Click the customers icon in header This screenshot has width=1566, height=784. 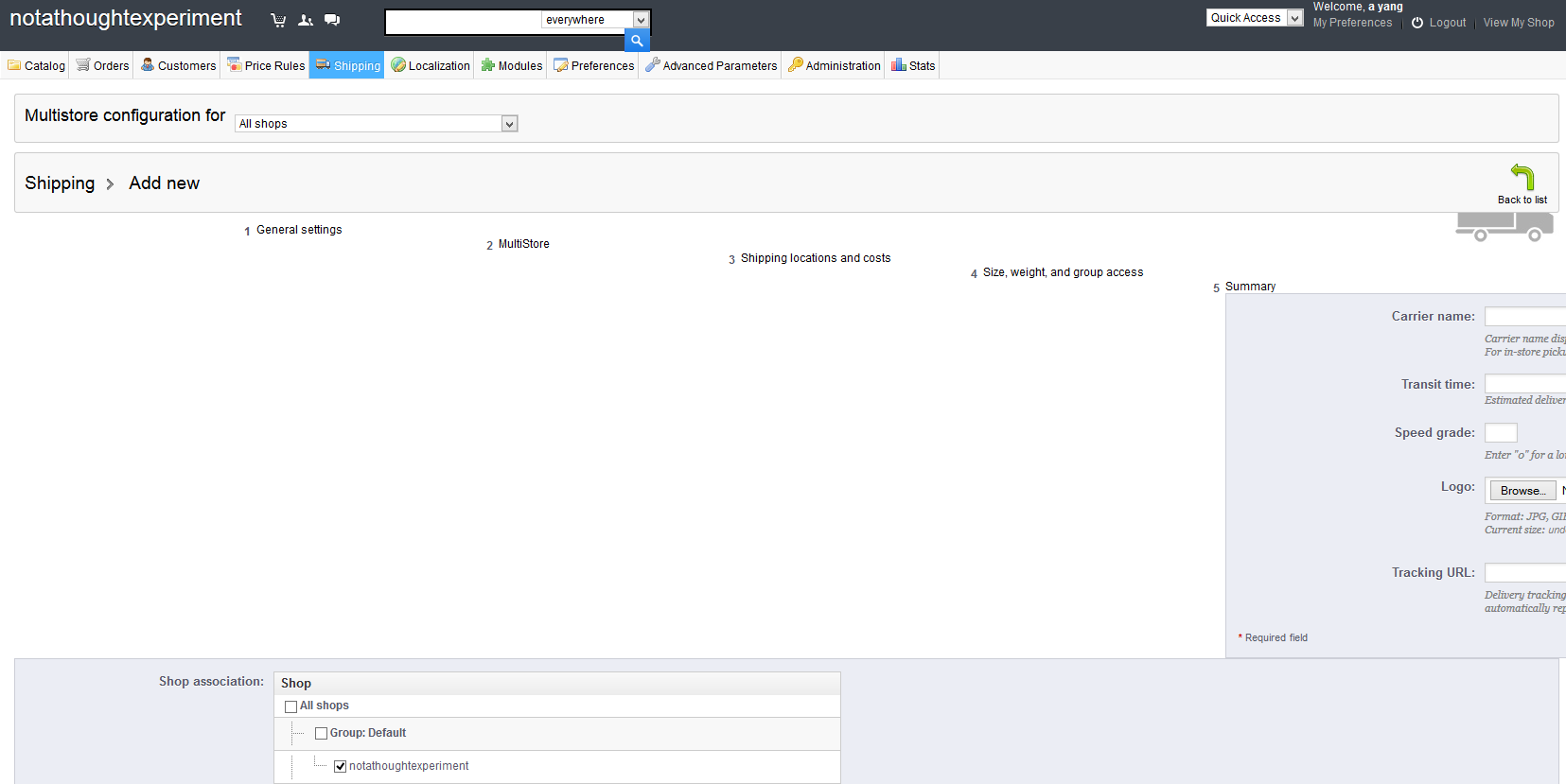(x=306, y=20)
